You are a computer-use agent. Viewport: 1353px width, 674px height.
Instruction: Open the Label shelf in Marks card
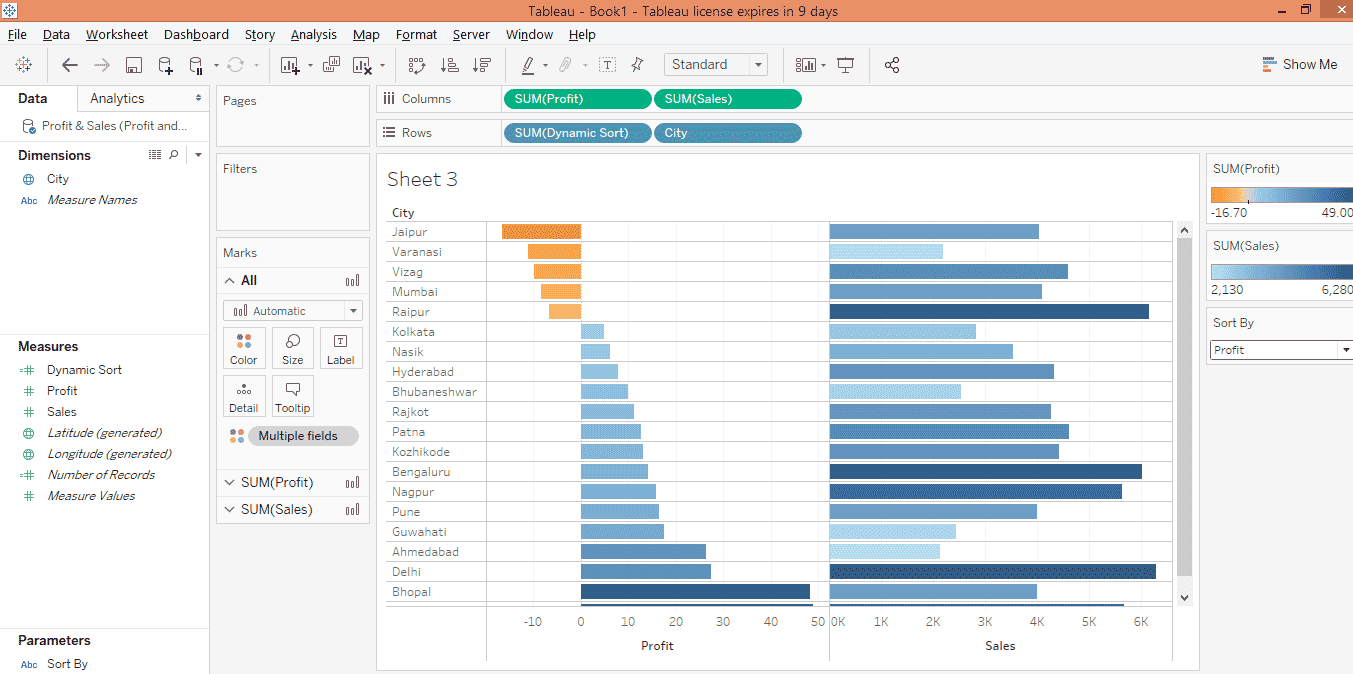point(341,348)
